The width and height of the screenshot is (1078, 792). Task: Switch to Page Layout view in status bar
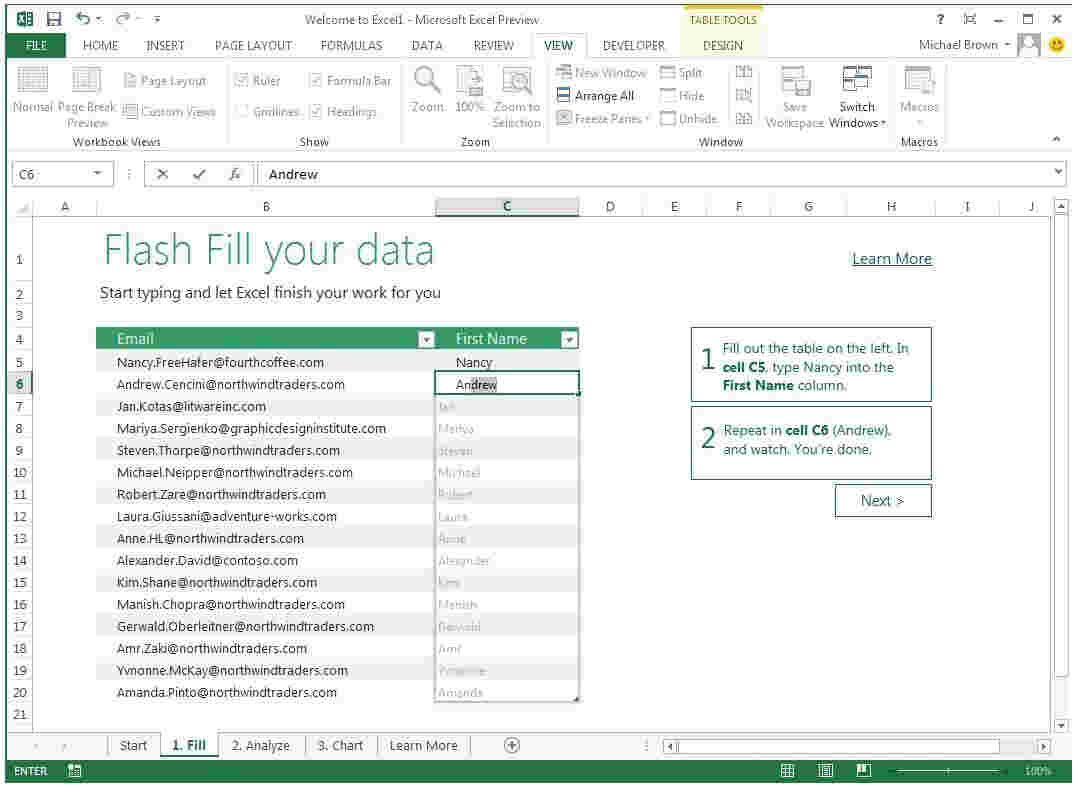(825, 770)
